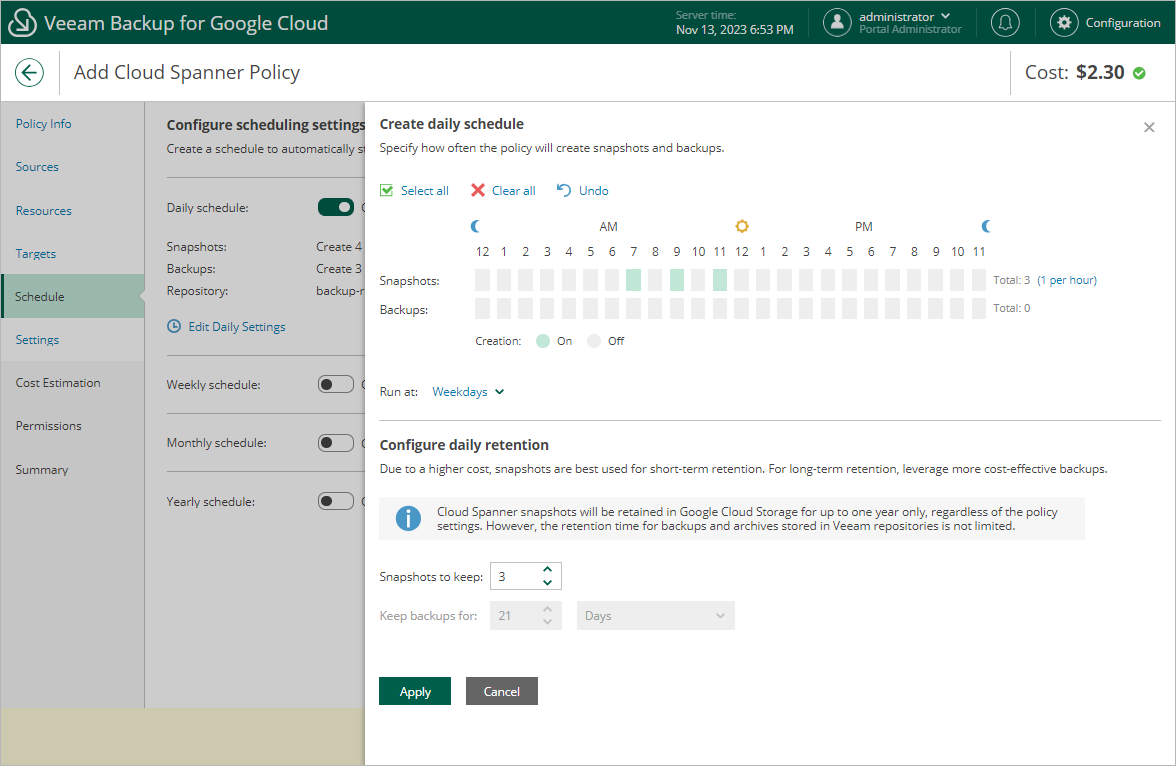Click the red Clear all X icon
This screenshot has height=766, width=1176.
[478, 191]
